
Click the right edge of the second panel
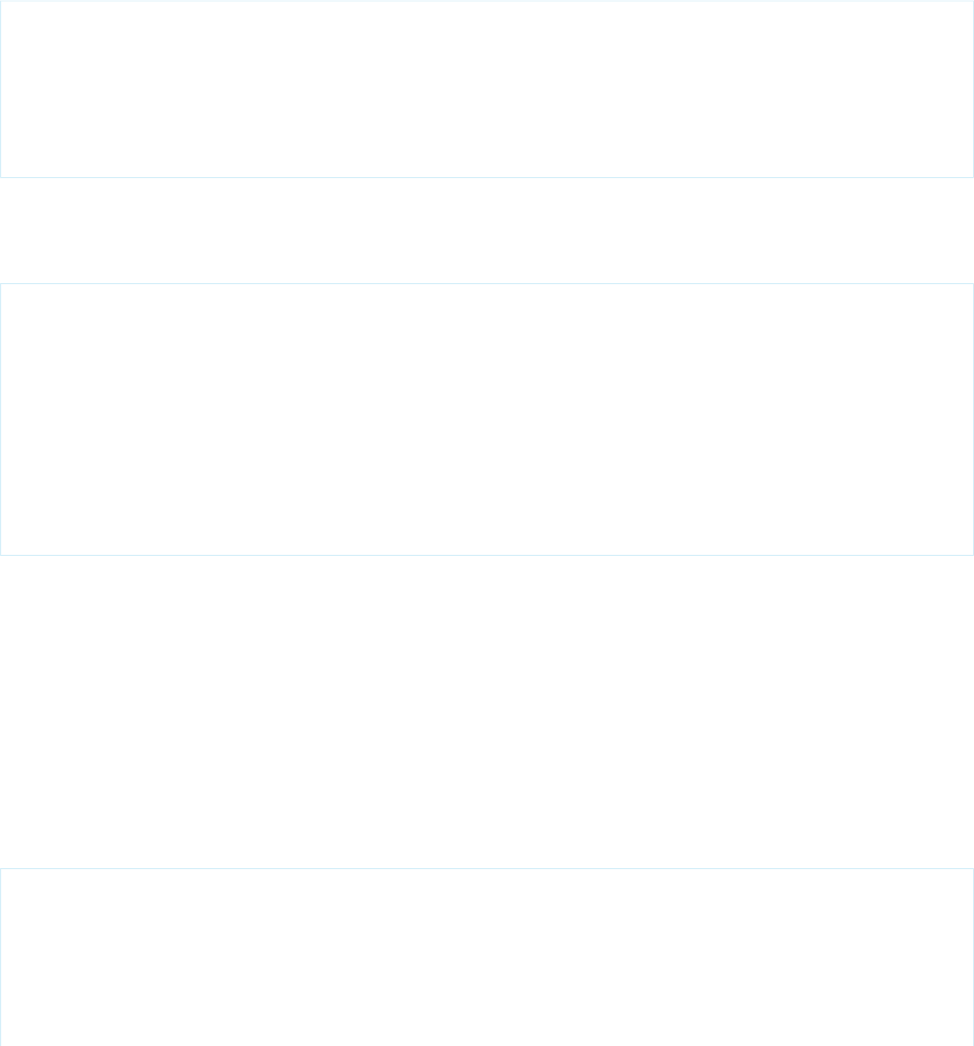[973, 419]
